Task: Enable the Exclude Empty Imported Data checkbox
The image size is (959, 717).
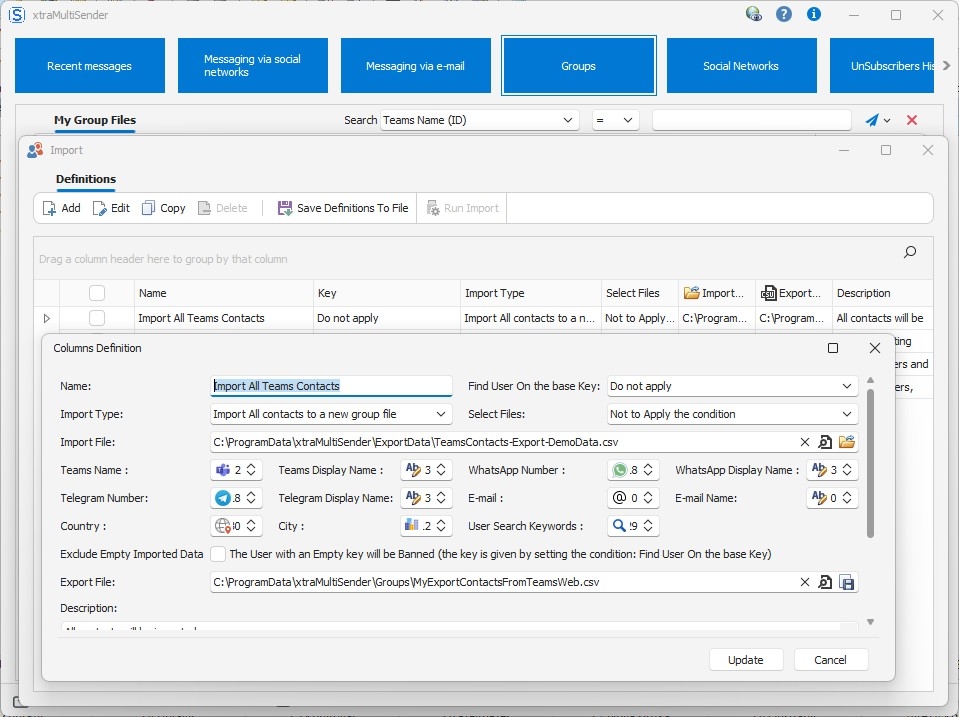Action: click(x=218, y=554)
